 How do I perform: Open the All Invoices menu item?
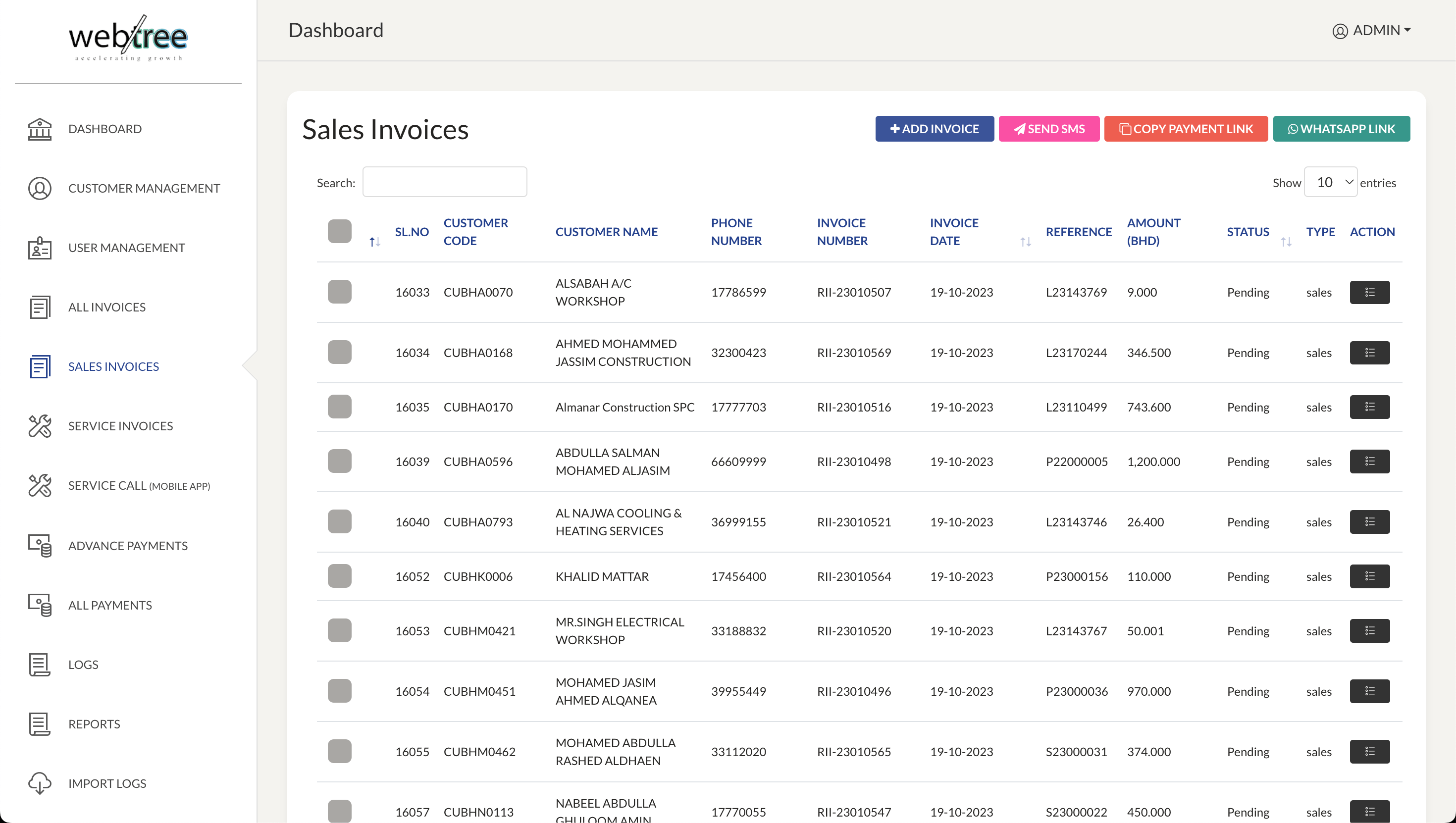tap(107, 307)
